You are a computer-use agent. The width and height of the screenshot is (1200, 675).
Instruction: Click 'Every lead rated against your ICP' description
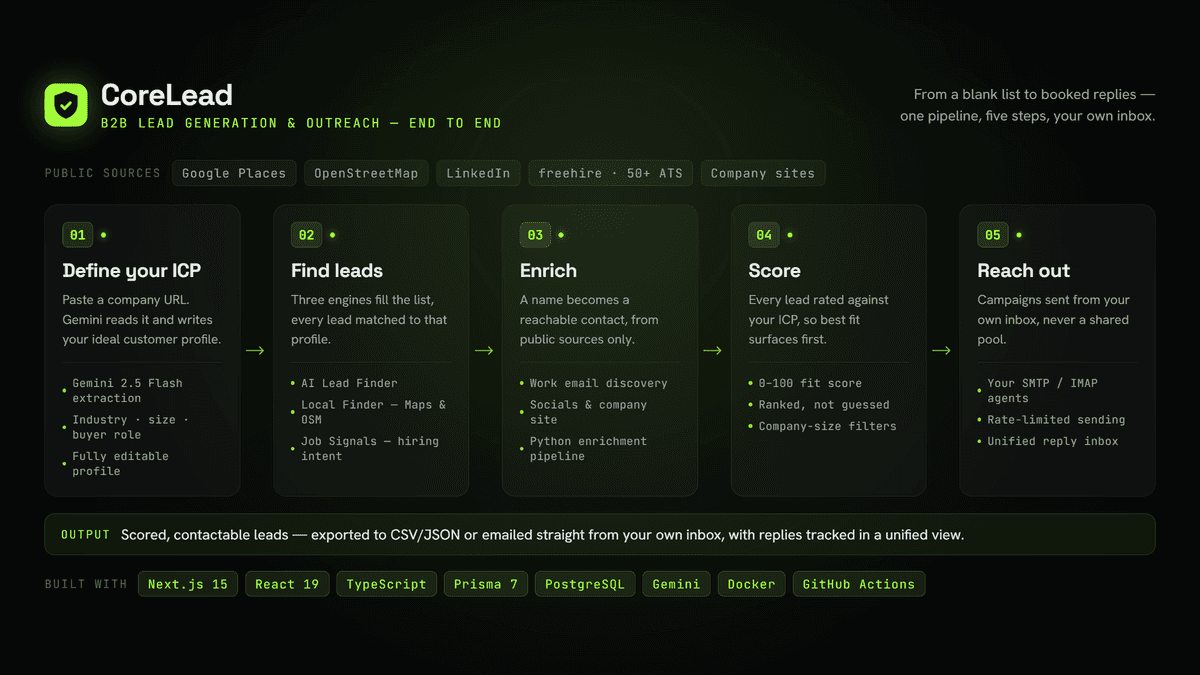coord(818,320)
